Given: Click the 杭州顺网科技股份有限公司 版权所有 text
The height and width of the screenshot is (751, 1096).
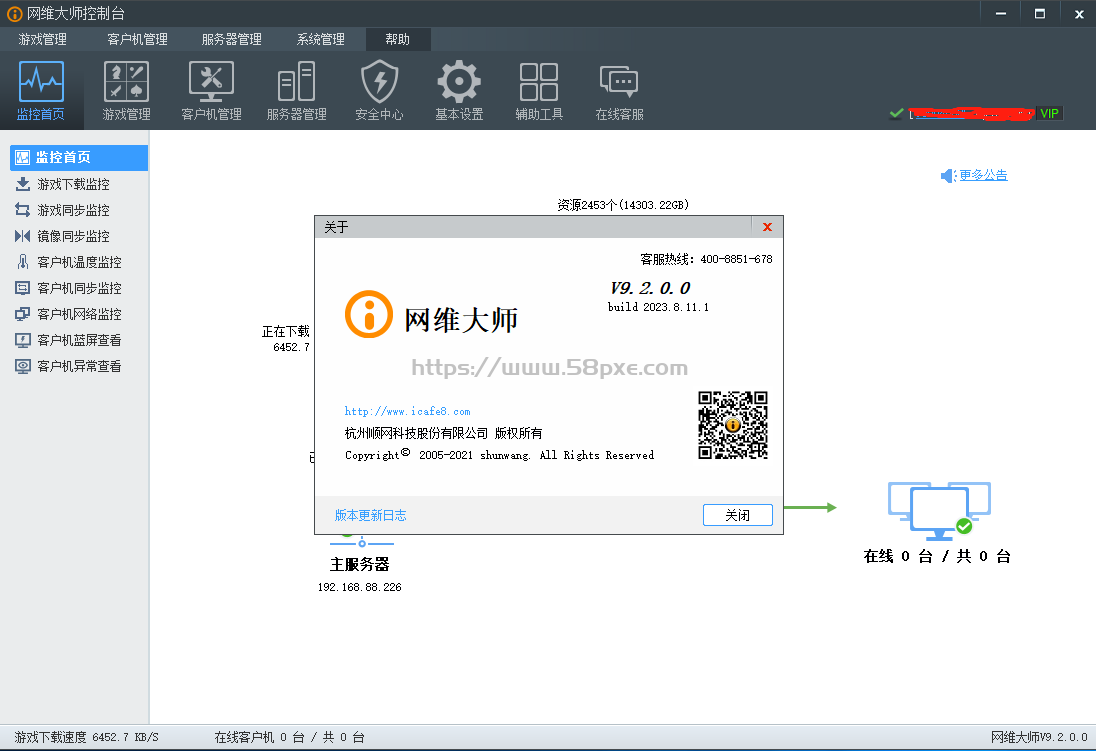Looking at the screenshot, I should tap(443, 434).
